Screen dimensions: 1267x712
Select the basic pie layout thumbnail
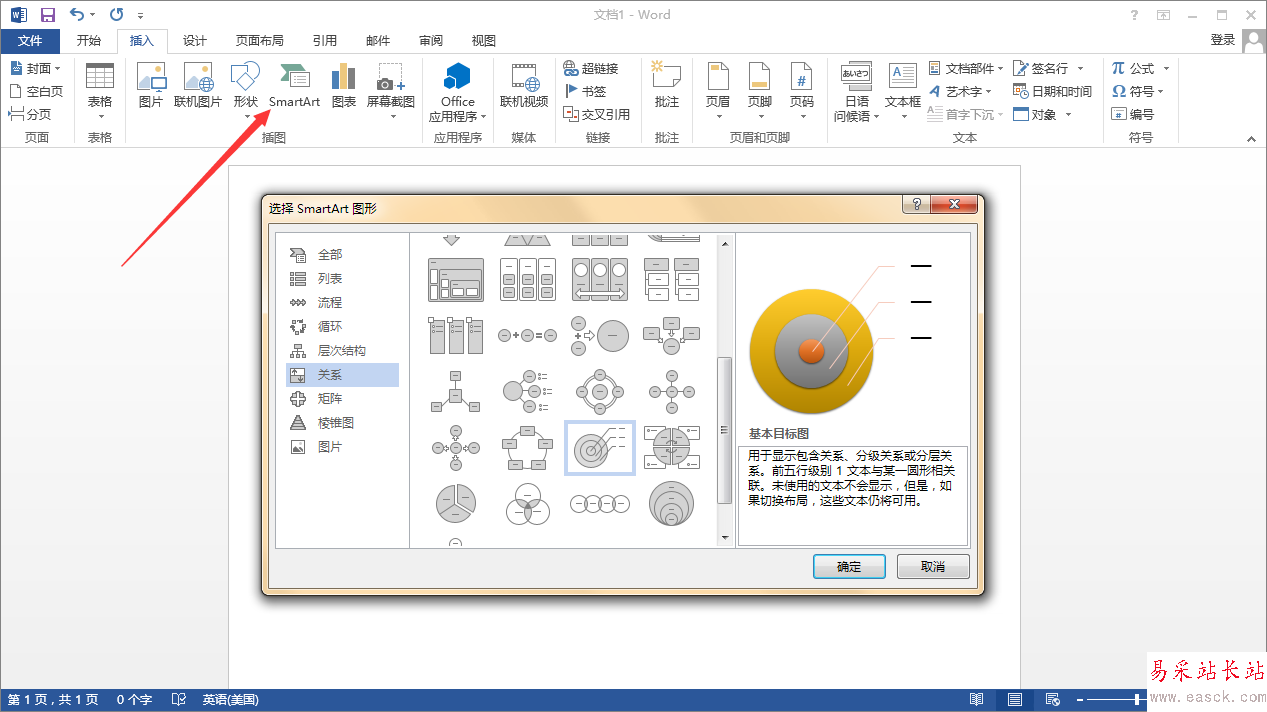point(456,505)
